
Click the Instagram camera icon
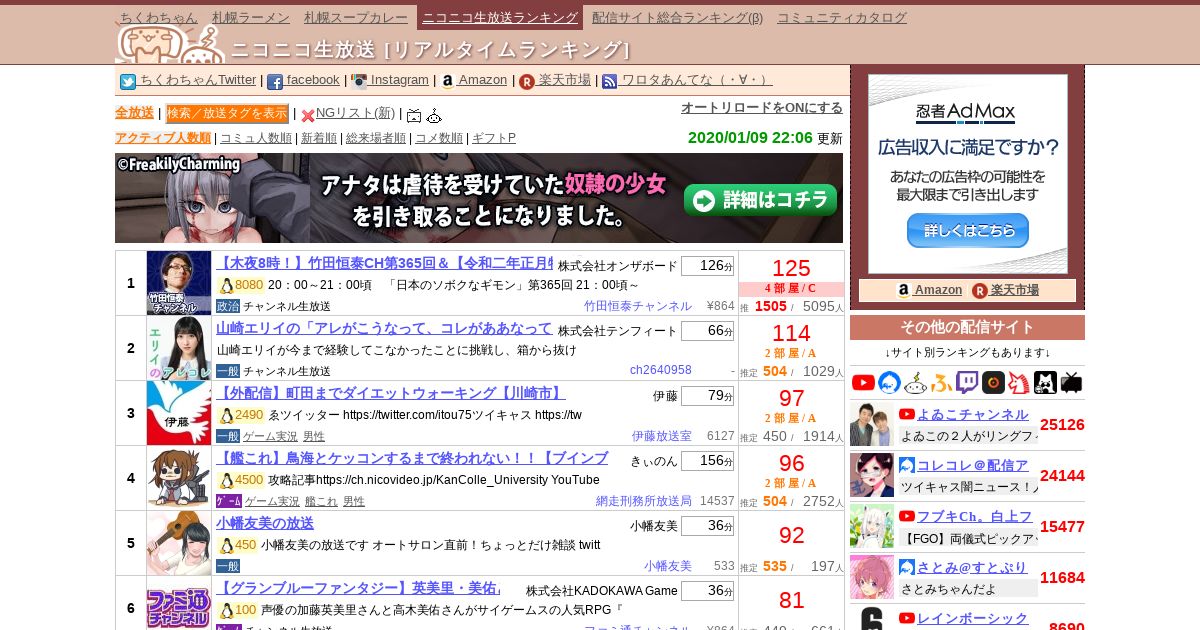coord(359,82)
